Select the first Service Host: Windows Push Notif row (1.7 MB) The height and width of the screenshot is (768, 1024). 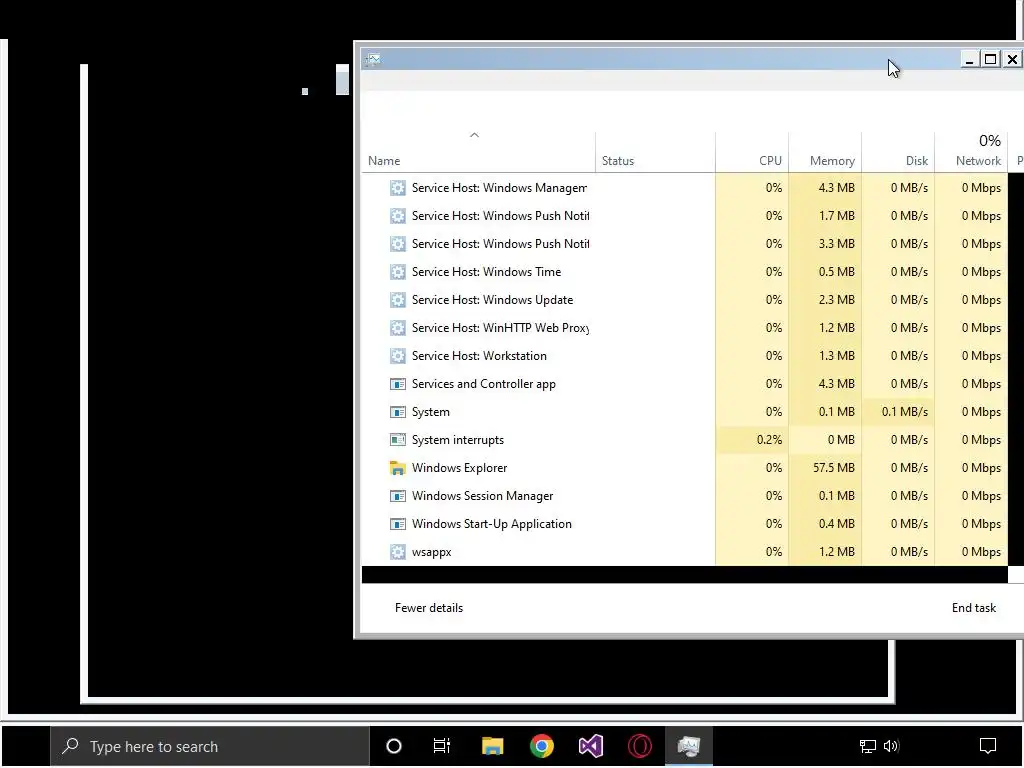pos(684,216)
